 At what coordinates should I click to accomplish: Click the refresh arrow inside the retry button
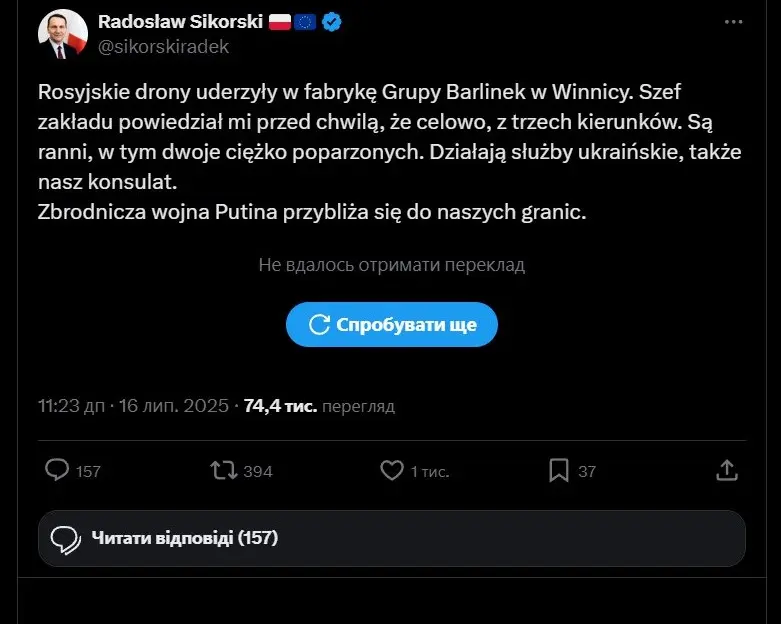point(319,325)
